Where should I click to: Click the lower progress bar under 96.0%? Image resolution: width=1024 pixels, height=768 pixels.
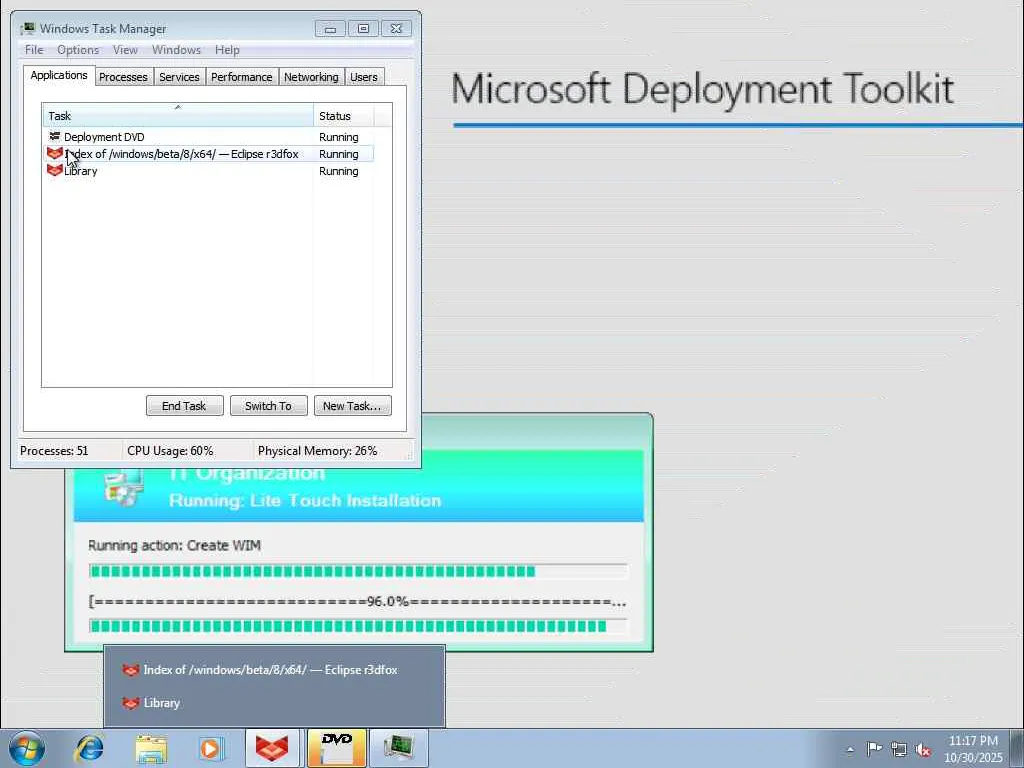click(358, 626)
